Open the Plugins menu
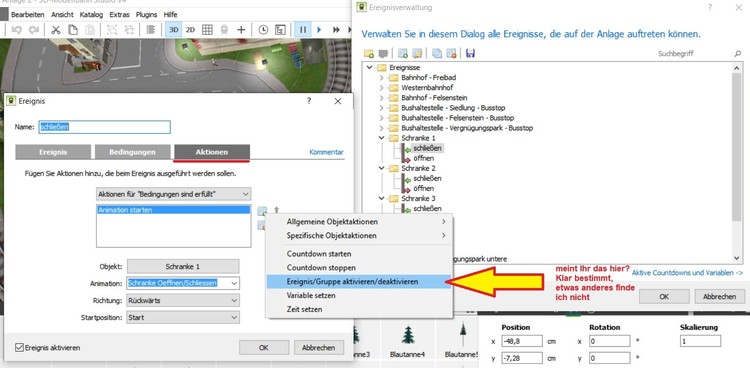 [x=146, y=15]
